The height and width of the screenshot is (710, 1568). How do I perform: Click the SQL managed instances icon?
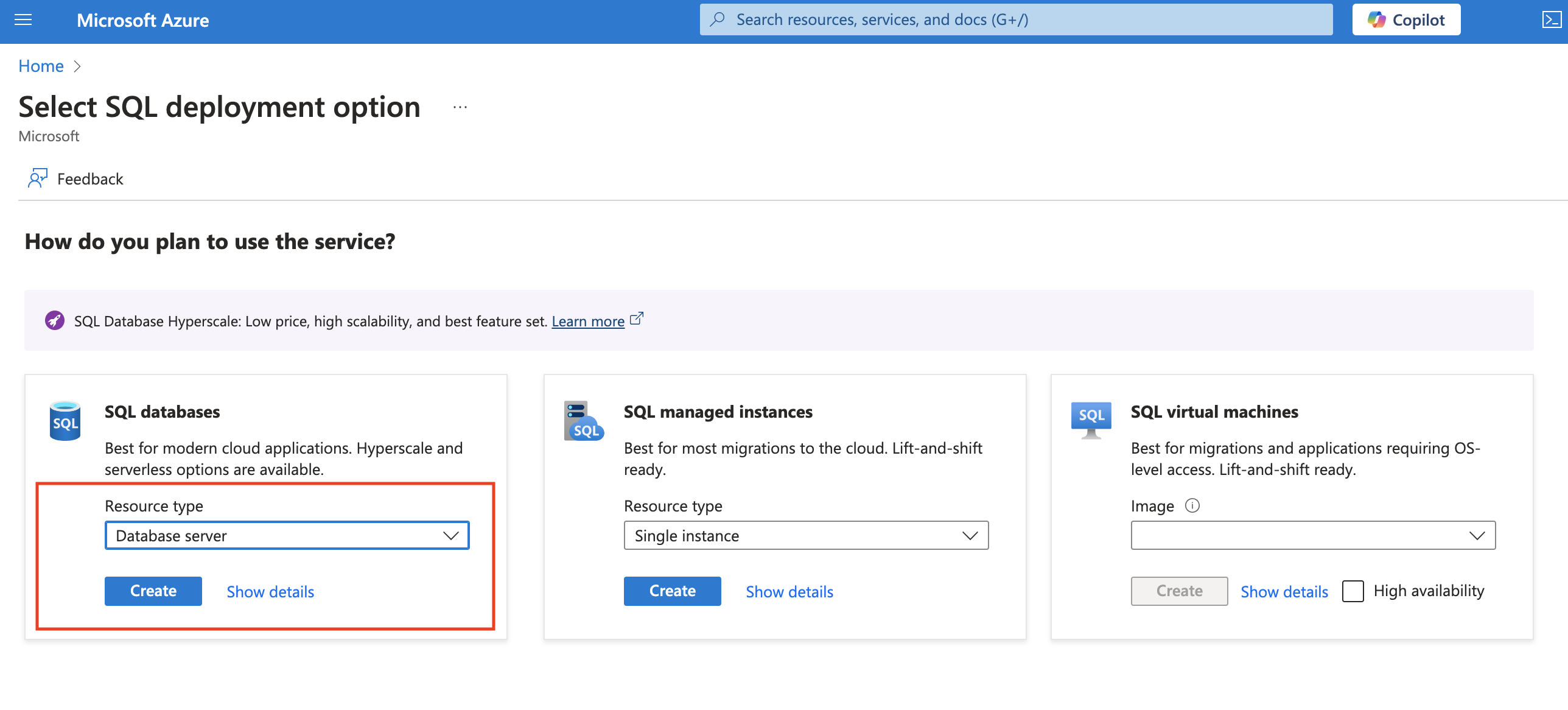click(584, 420)
